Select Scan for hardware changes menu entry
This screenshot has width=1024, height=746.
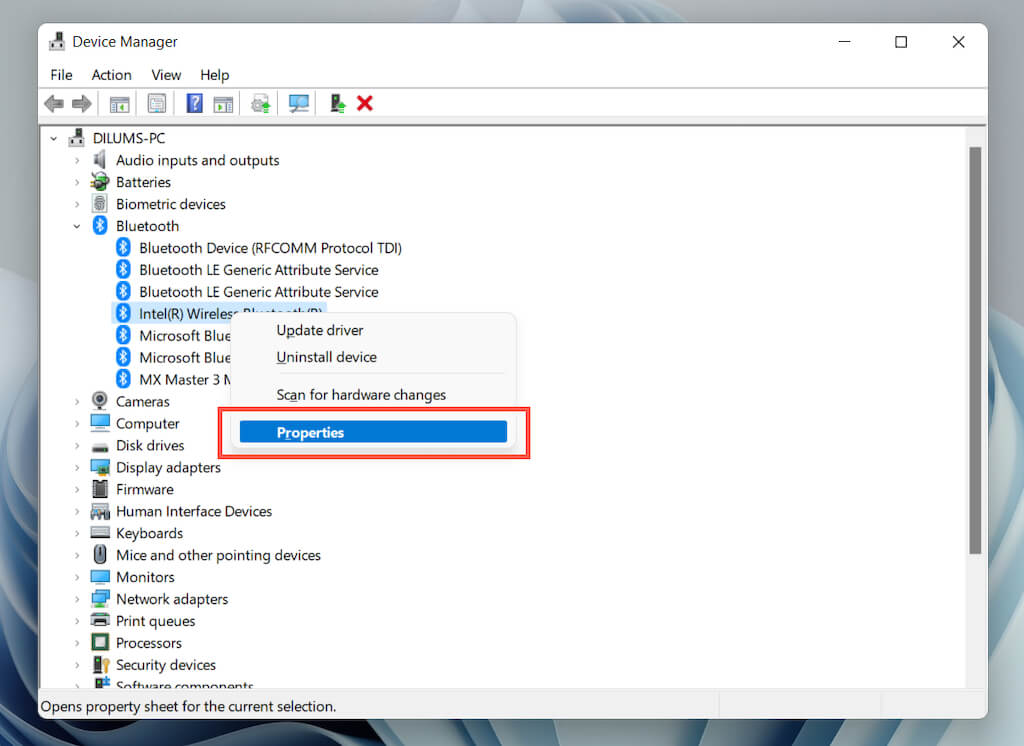pyautogui.click(x=373, y=395)
